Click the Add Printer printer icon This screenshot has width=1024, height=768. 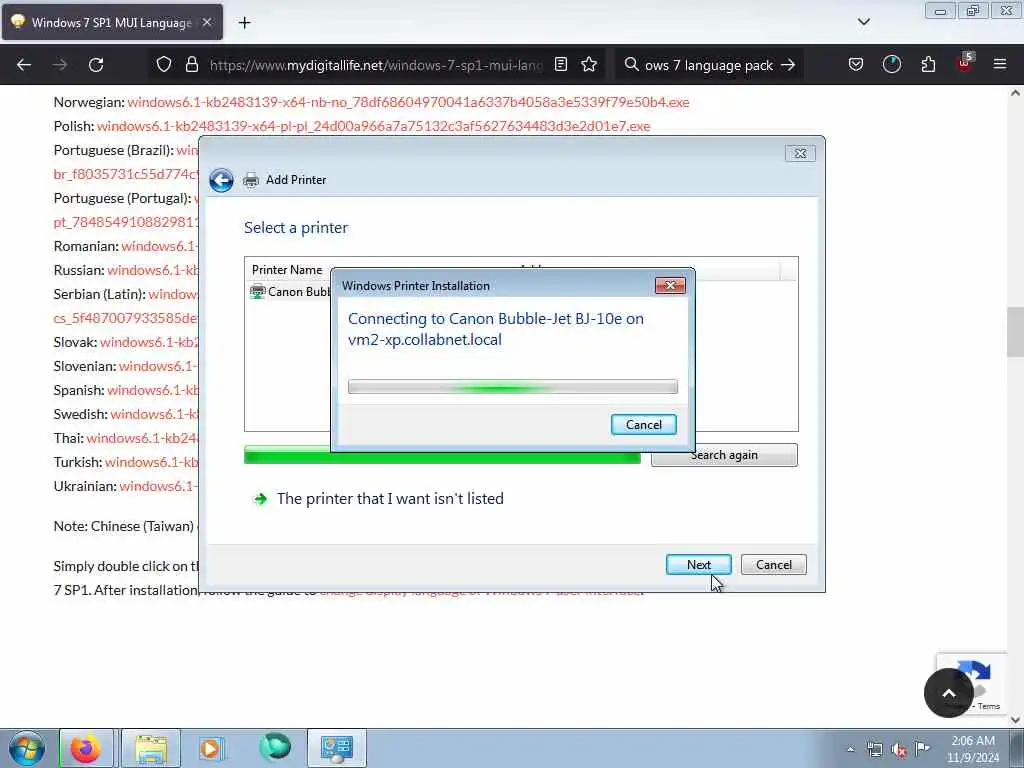(251, 180)
